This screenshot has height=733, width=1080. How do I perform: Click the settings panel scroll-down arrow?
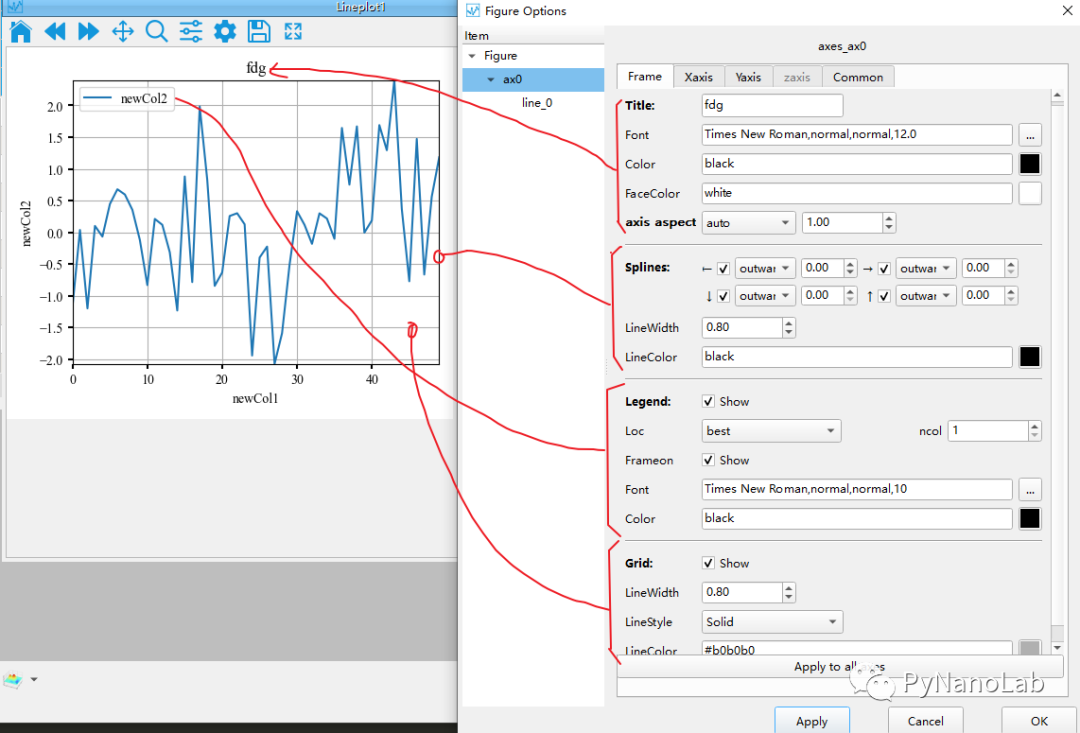(x=1057, y=648)
